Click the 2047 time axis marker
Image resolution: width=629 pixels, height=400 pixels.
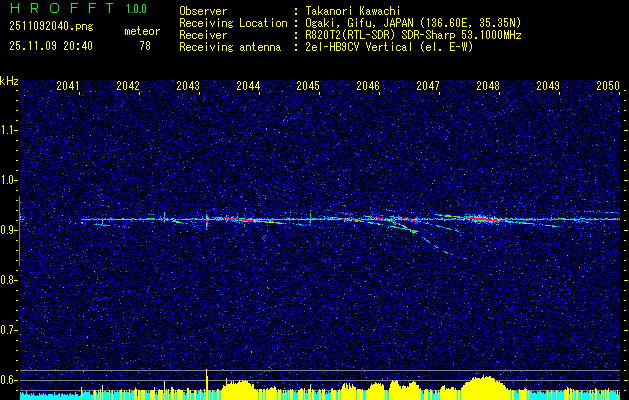(428, 86)
